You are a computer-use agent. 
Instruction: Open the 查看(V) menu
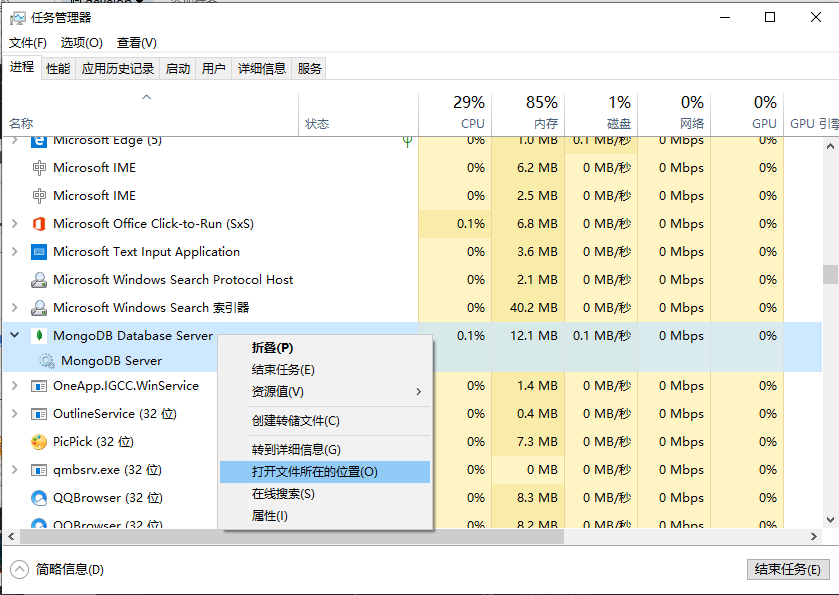click(x=137, y=43)
